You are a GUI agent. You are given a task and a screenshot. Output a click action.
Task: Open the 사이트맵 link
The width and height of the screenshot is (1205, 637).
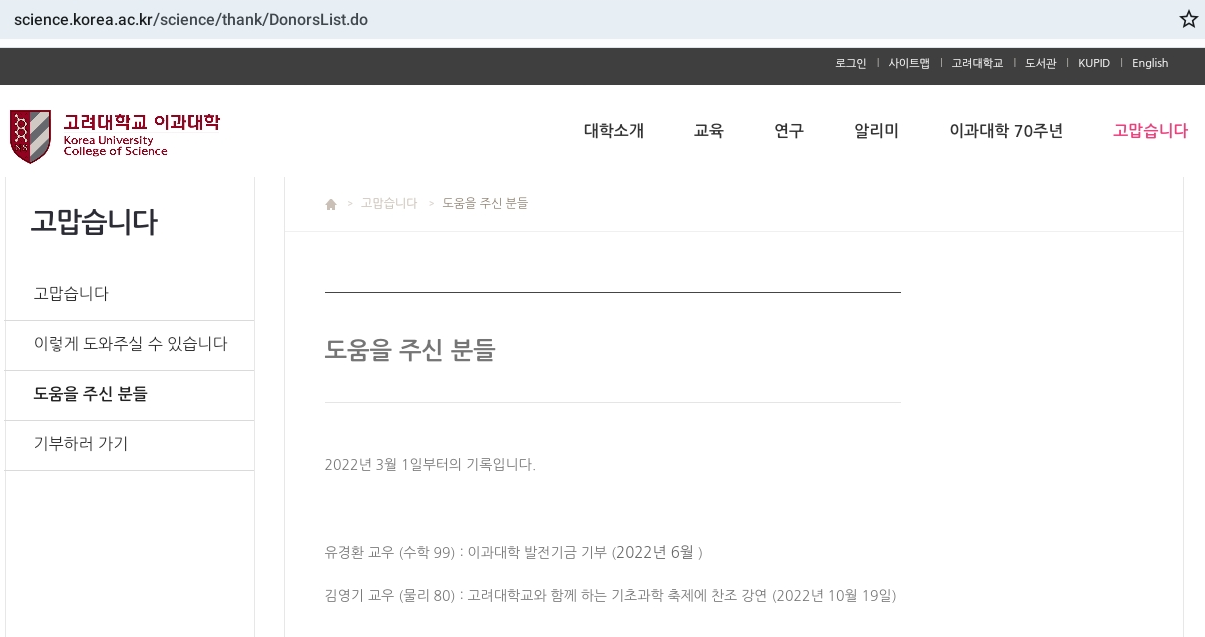(908, 63)
